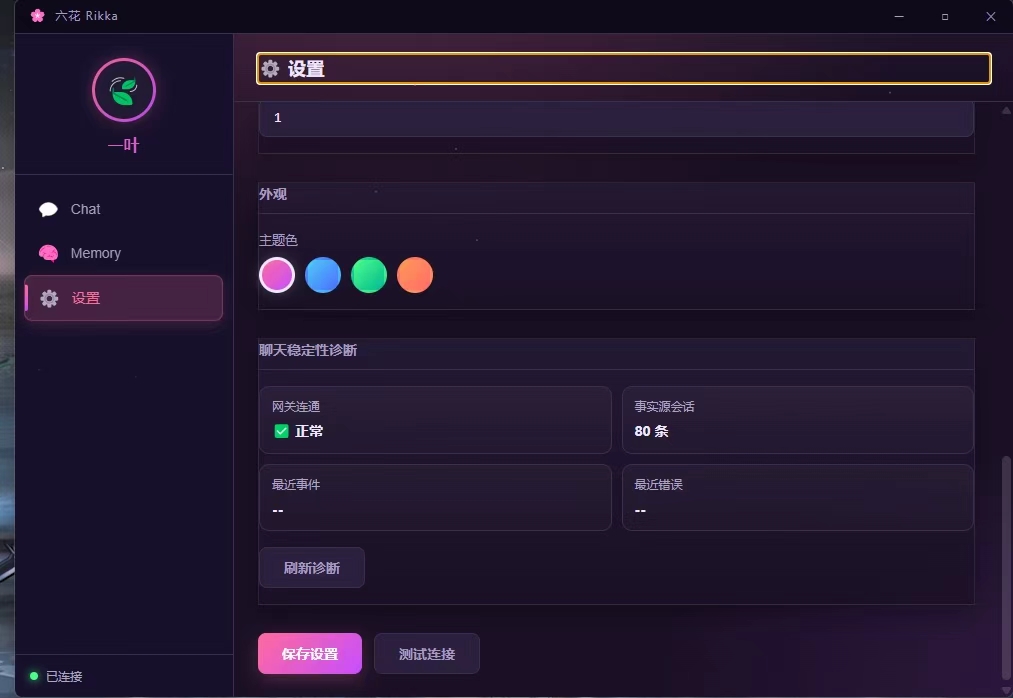Toggle the green checkmark next to 正常
This screenshot has height=698, width=1013.
tap(281, 431)
